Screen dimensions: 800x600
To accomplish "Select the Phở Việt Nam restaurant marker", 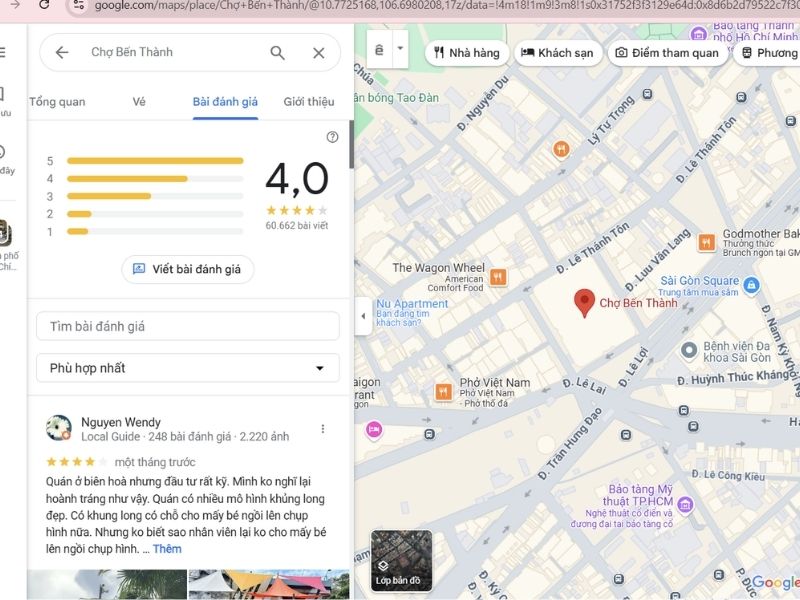I will click(x=443, y=392).
